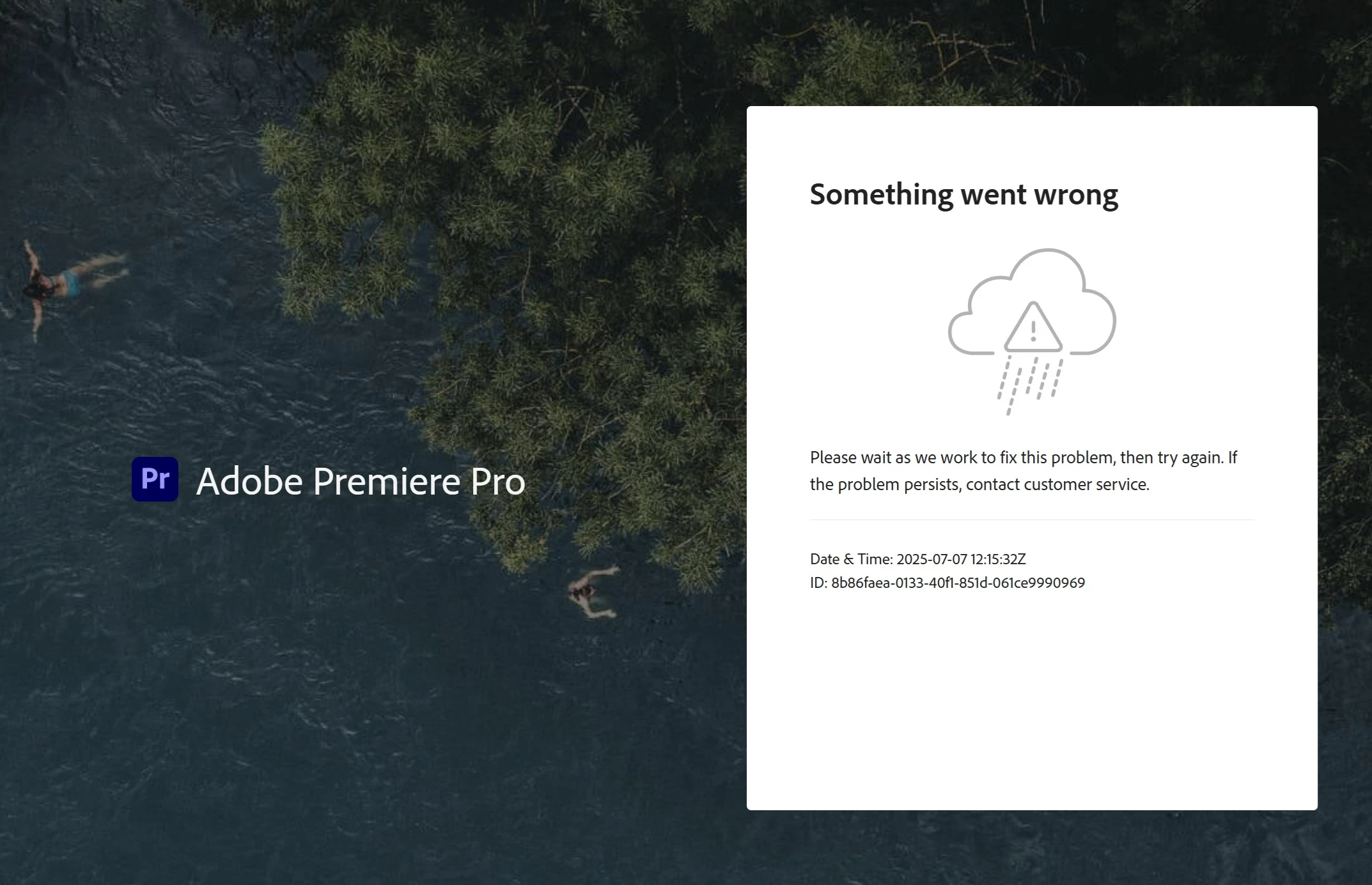Click the exclamation mark in the triangle
Viewport: 1372px width, 885px height.
pos(1033,331)
